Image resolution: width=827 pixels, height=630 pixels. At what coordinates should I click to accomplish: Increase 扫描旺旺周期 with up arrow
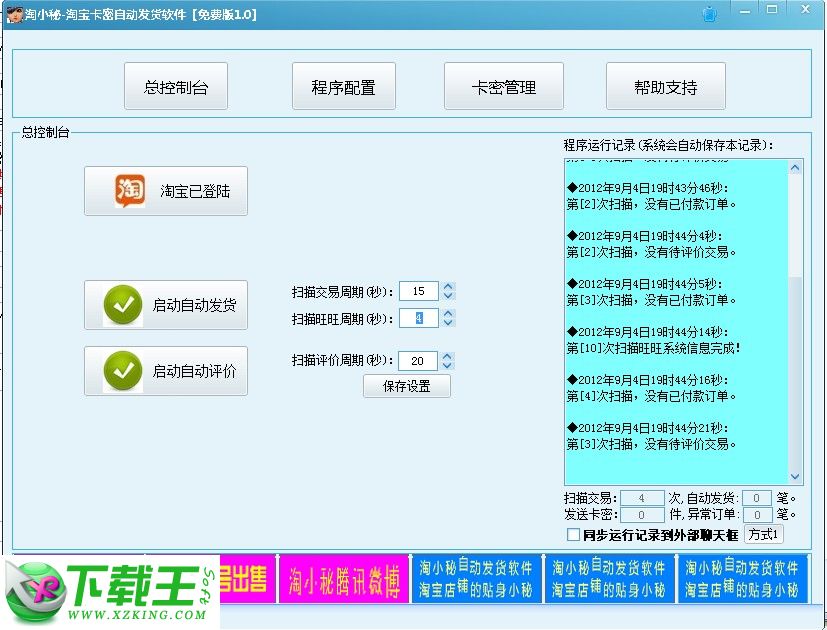pyautogui.click(x=448, y=313)
